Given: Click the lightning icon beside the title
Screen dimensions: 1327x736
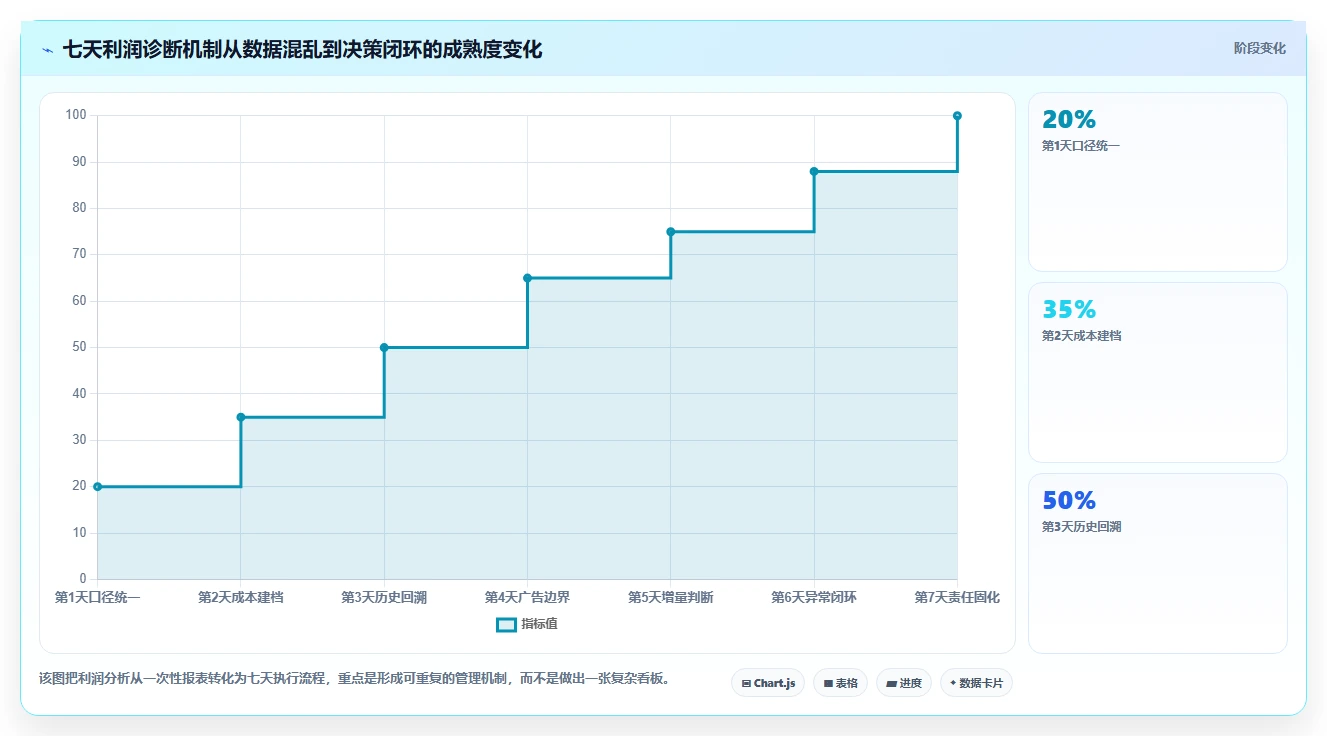Looking at the screenshot, I should [47, 50].
